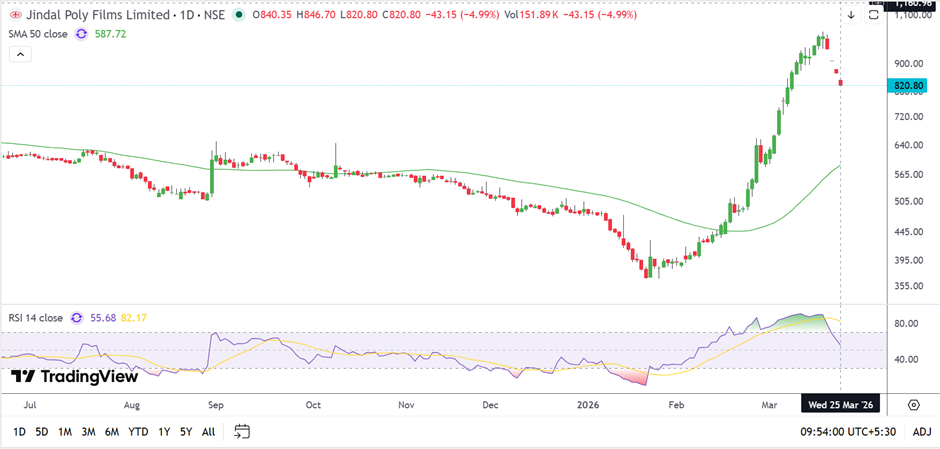Click the RSI 14 close indicator label
Screen dimensions: 940x449
(36, 318)
